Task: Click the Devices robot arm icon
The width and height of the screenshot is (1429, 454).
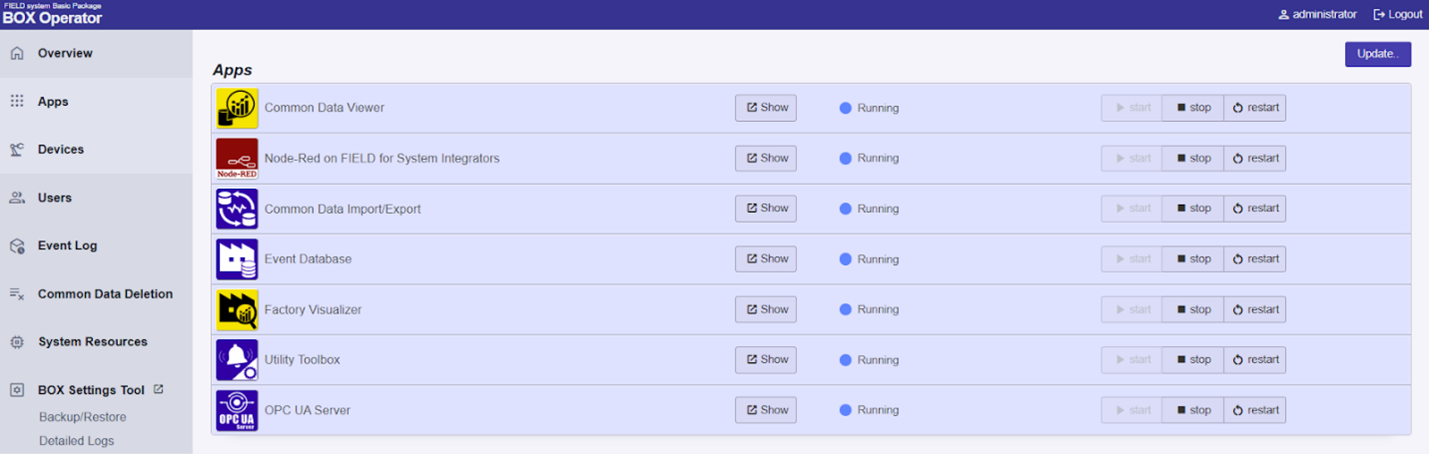Action: [x=17, y=149]
